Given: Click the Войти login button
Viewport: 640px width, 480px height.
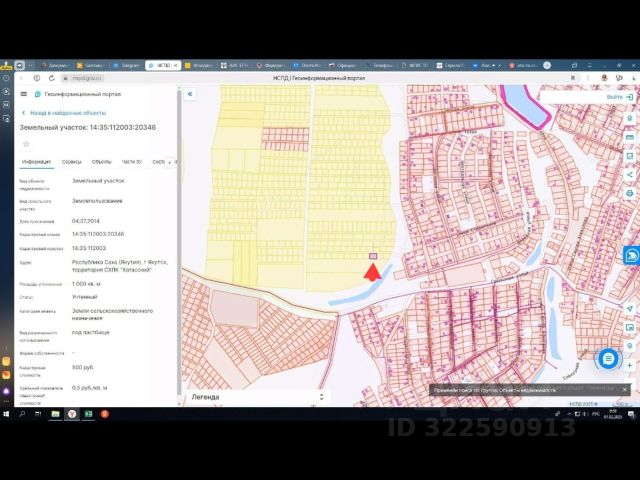Looking at the screenshot, I should (x=620, y=97).
